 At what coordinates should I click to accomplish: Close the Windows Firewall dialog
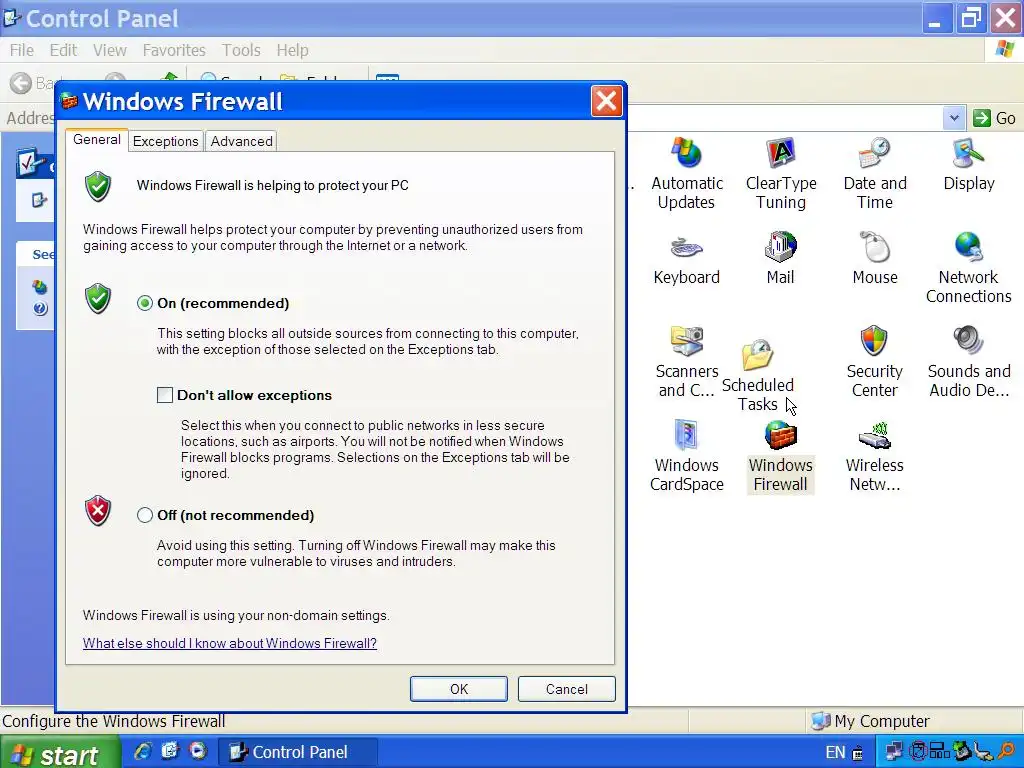[606, 101]
